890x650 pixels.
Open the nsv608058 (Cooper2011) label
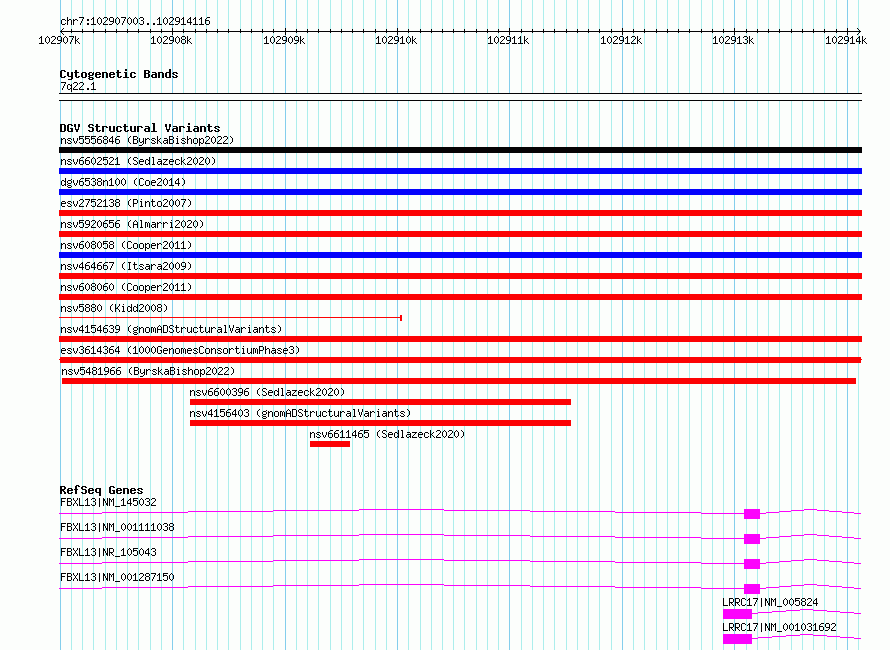(126, 245)
